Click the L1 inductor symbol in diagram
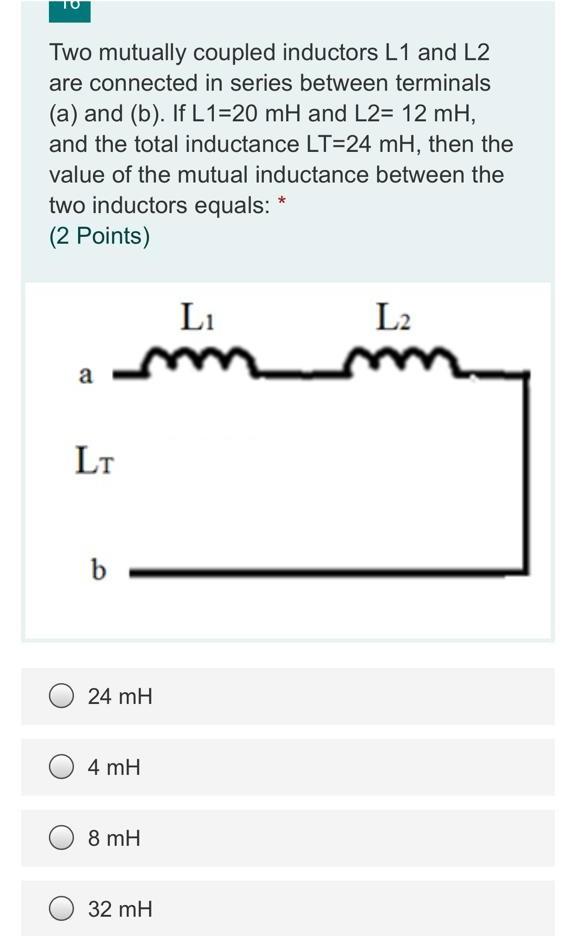 pyautogui.click(x=200, y=360)
